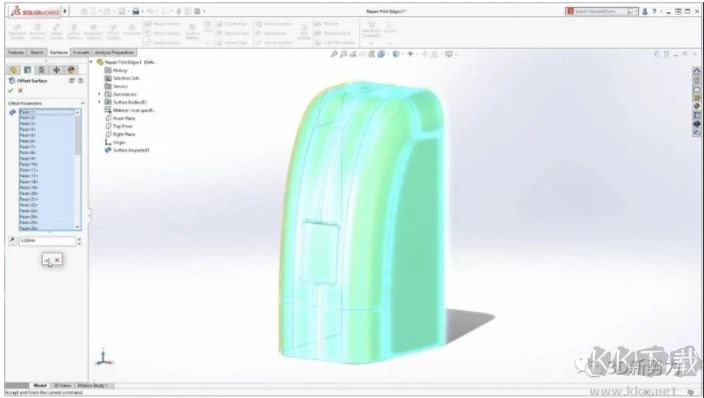The image size is (704, 398).
Task: Switch to the Features tab
Action: pyautogui.click(x=16, y=53)
